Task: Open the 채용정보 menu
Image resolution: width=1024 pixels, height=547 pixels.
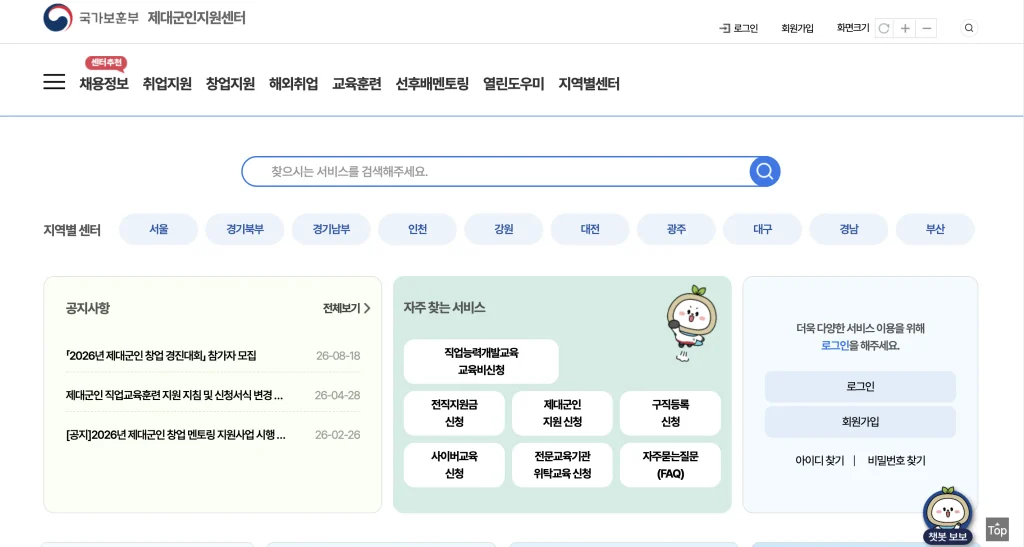Action: tap(104, 84)
